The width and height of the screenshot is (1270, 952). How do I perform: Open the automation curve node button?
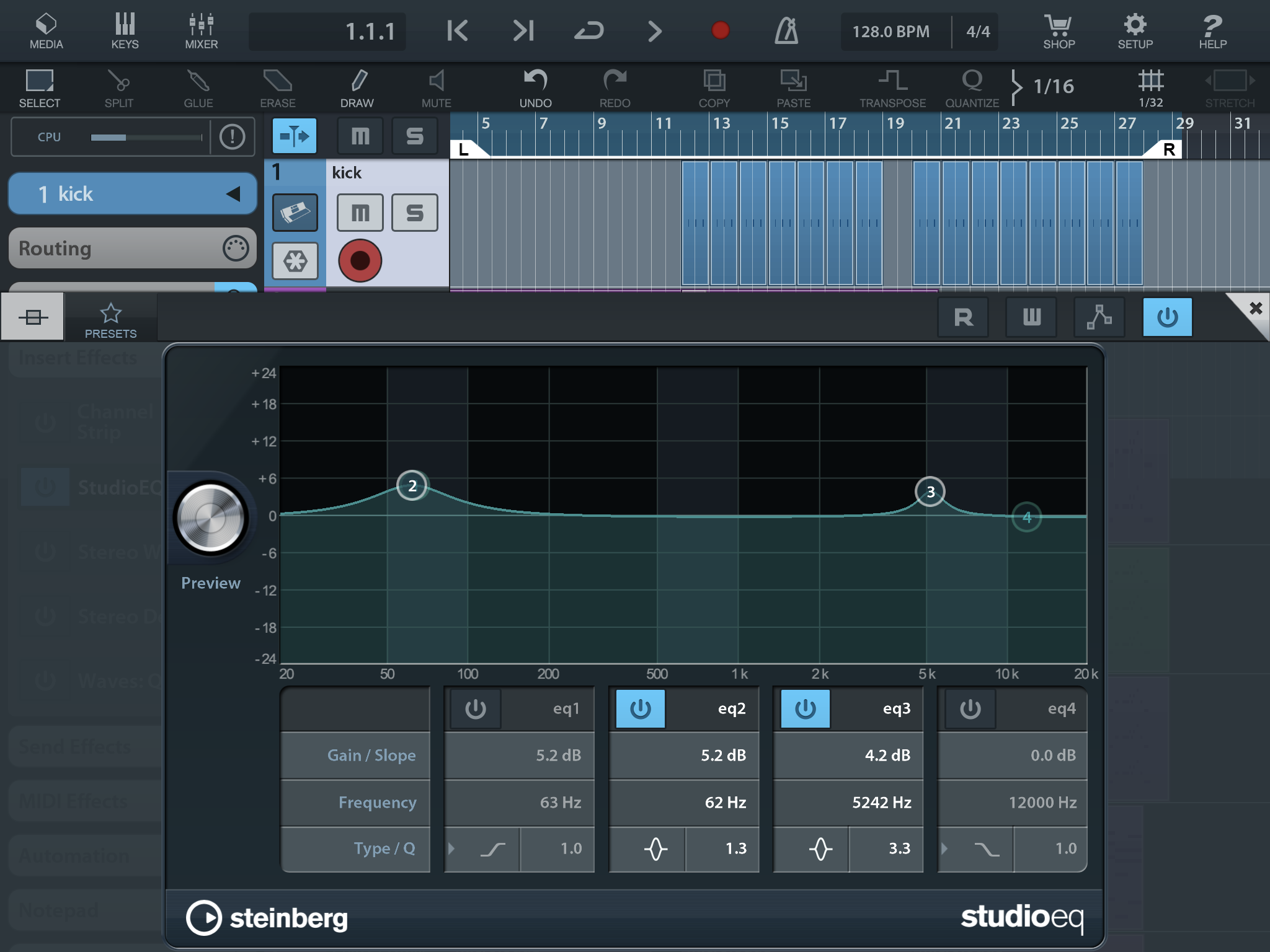pos(1099,317)
